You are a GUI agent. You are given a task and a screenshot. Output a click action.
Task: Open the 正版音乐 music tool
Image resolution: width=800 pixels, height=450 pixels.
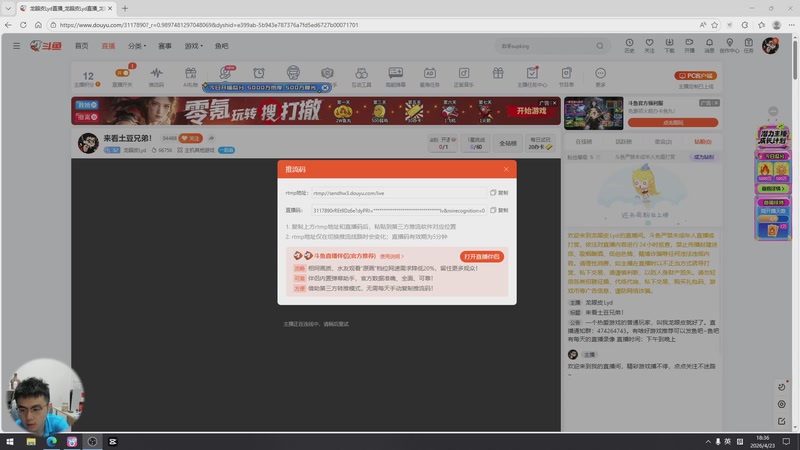click(464, 77)
